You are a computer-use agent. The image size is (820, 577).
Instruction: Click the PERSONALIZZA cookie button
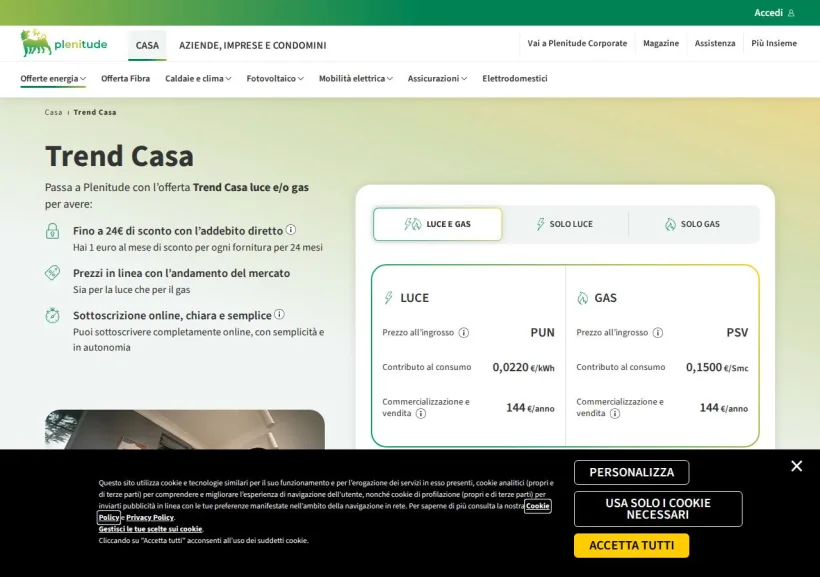pyautogui.click(x=632, y=472)
